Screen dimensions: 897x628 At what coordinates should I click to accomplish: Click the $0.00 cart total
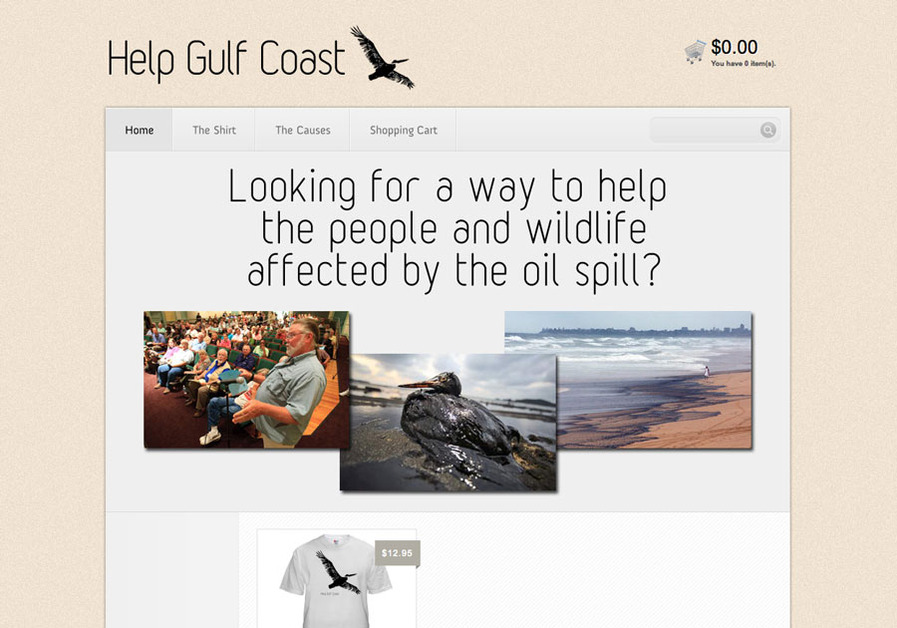coord(734,47)
